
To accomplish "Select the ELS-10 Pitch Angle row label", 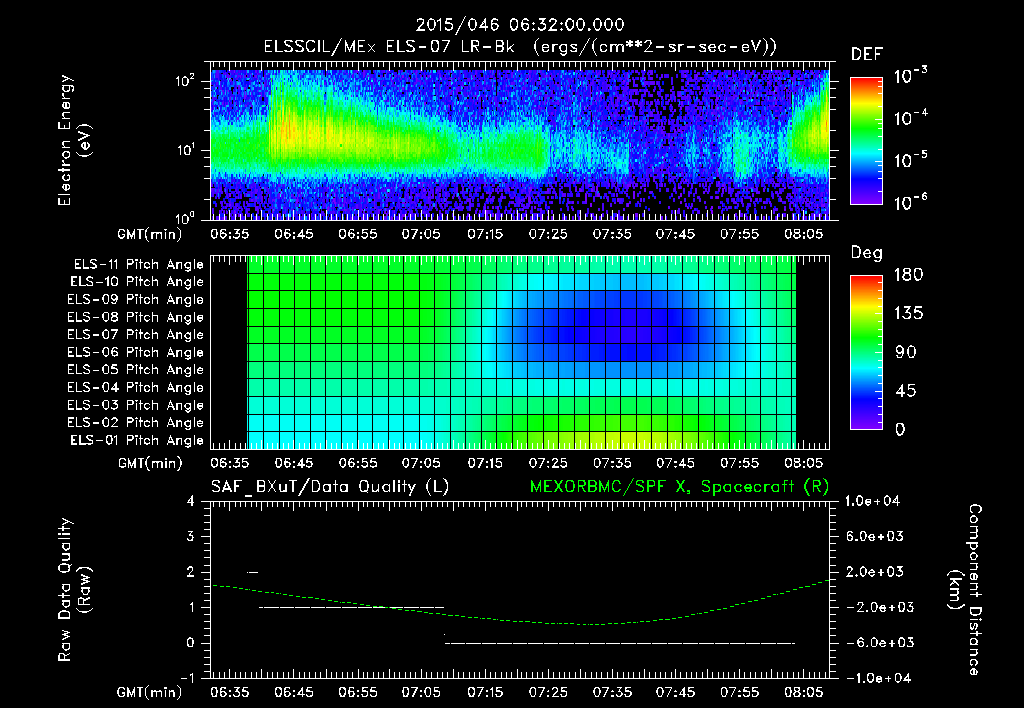I will tap(137, 282).
